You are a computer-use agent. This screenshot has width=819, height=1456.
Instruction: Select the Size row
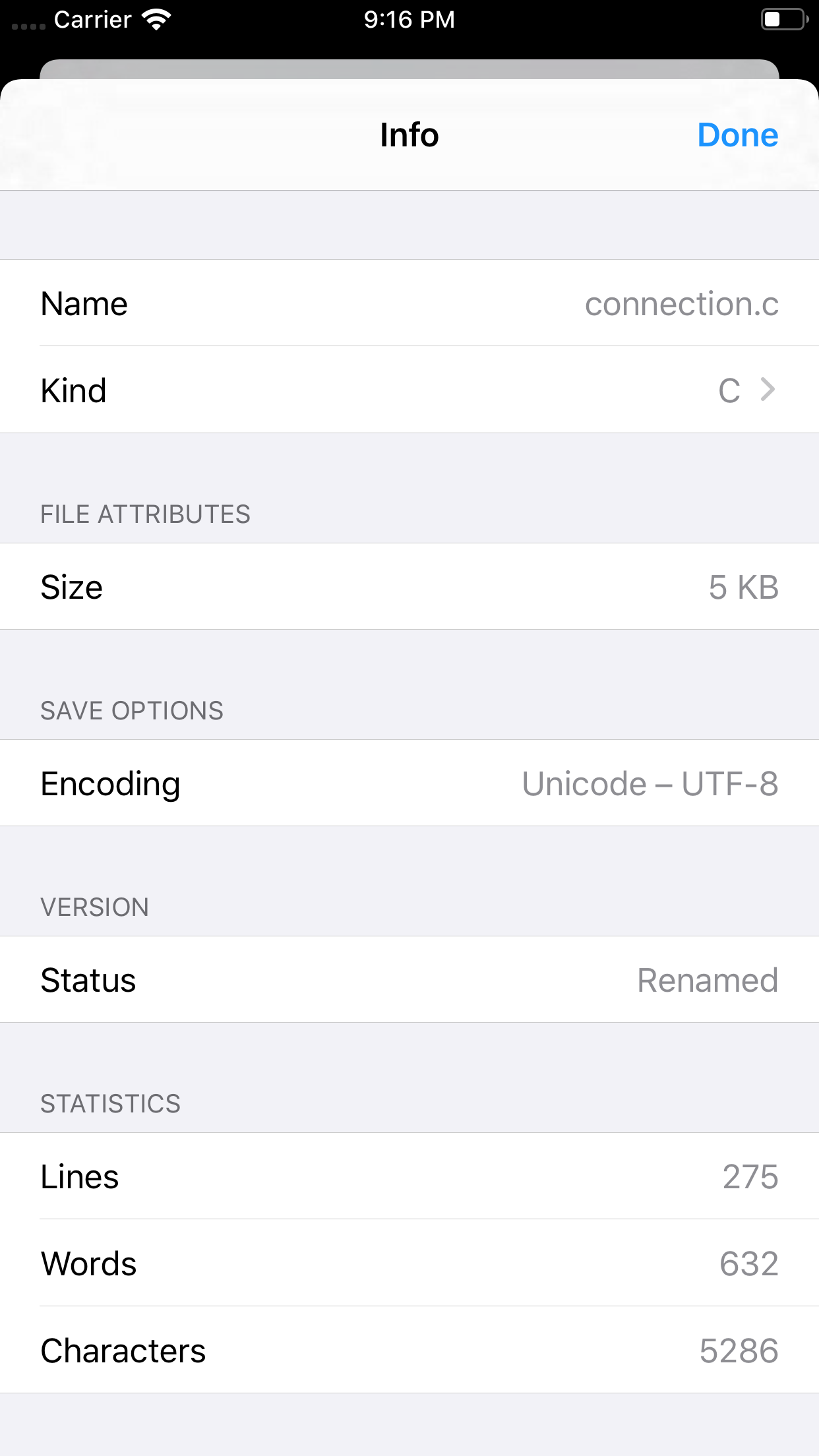pyautogui.click(x=409, y=587)
